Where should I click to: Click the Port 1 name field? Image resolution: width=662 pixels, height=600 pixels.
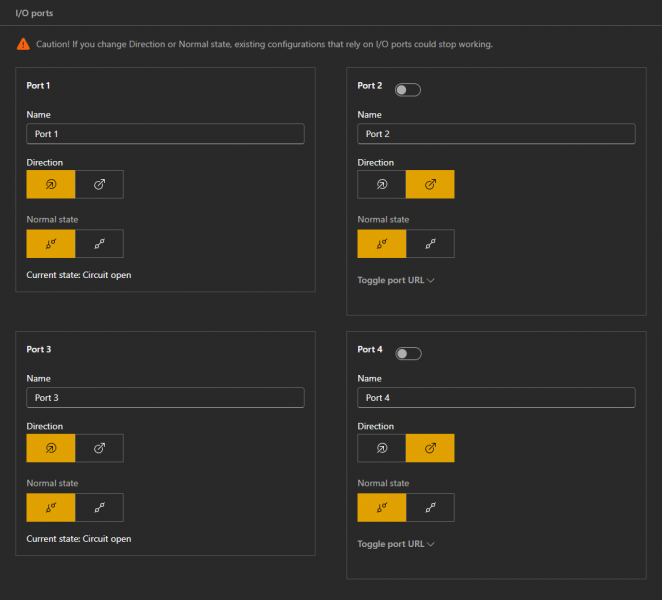166,134
